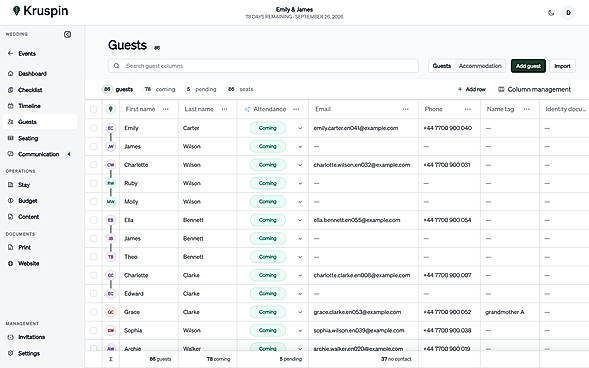The height and width of the screenshot is (368, 589).
Task: Check the box for Emily Carter row
Action: [94, 128]
